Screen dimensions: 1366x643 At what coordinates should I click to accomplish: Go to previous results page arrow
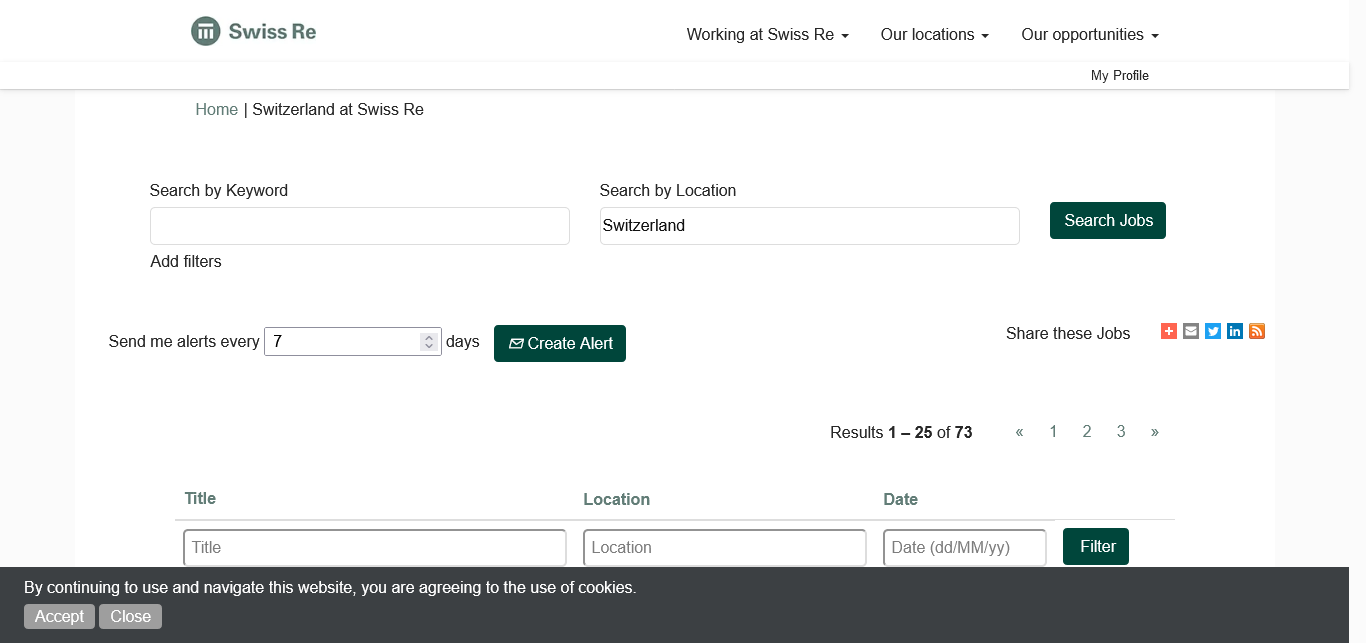point(1019,432)
